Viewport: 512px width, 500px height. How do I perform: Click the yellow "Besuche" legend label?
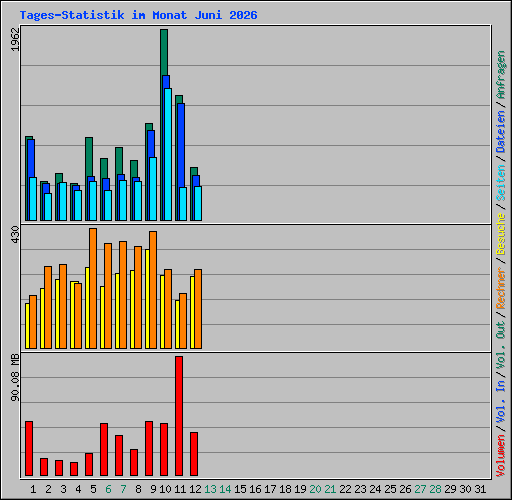[501, 234]
